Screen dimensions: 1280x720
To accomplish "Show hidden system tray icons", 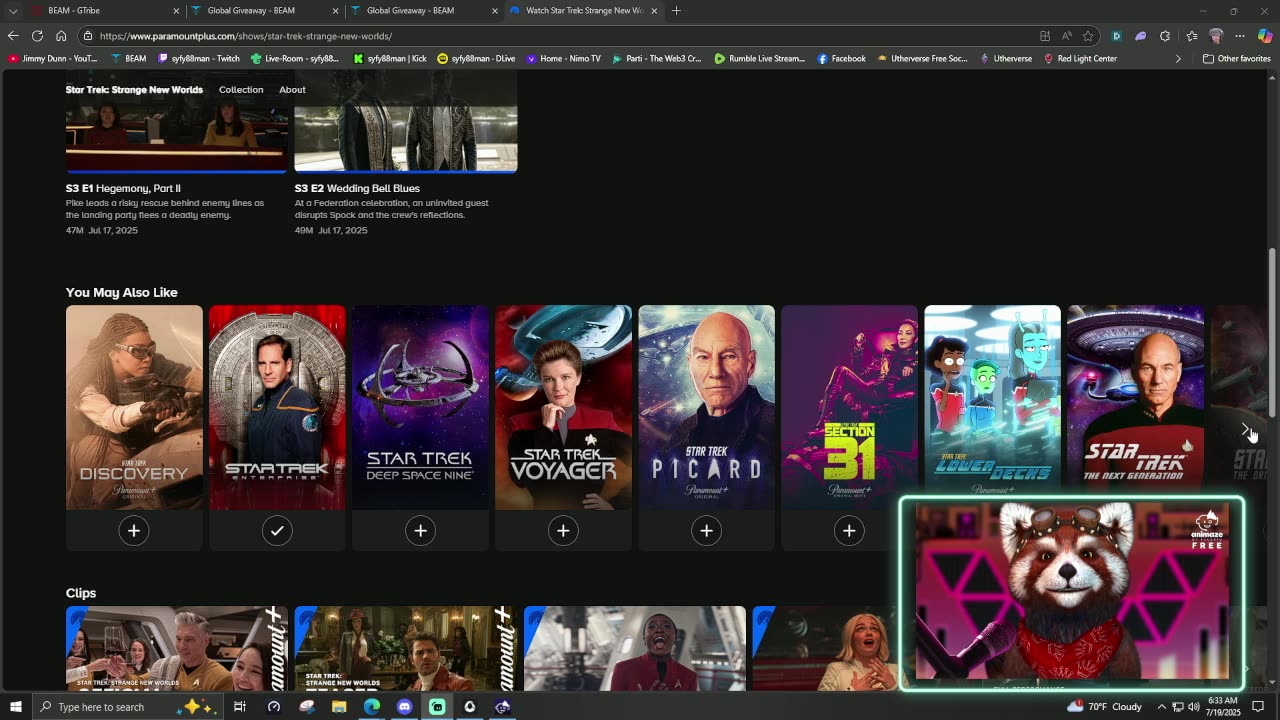I will [x=1162, y=707].
